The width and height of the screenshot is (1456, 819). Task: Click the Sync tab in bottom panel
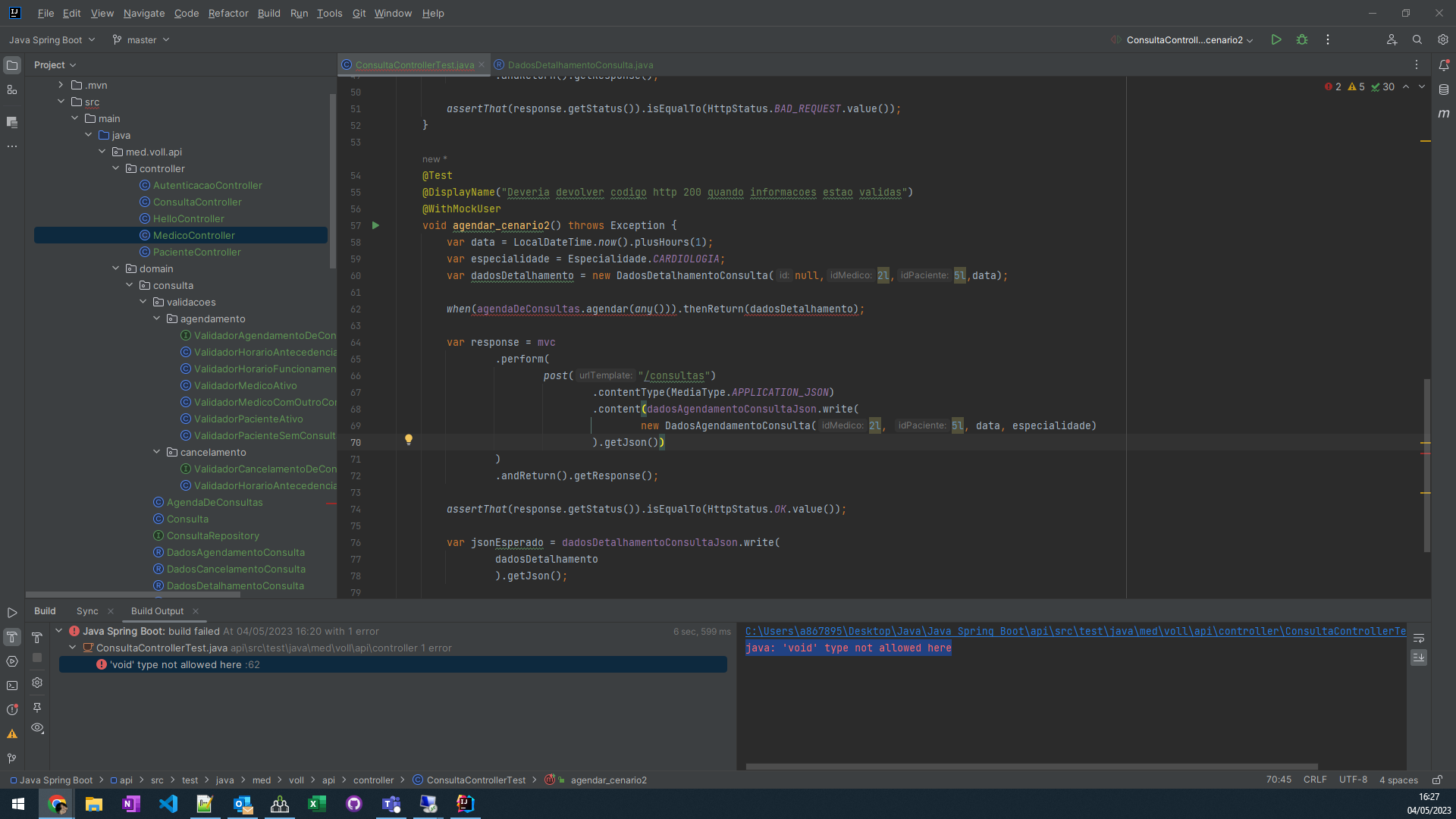(x=87, y=611)
